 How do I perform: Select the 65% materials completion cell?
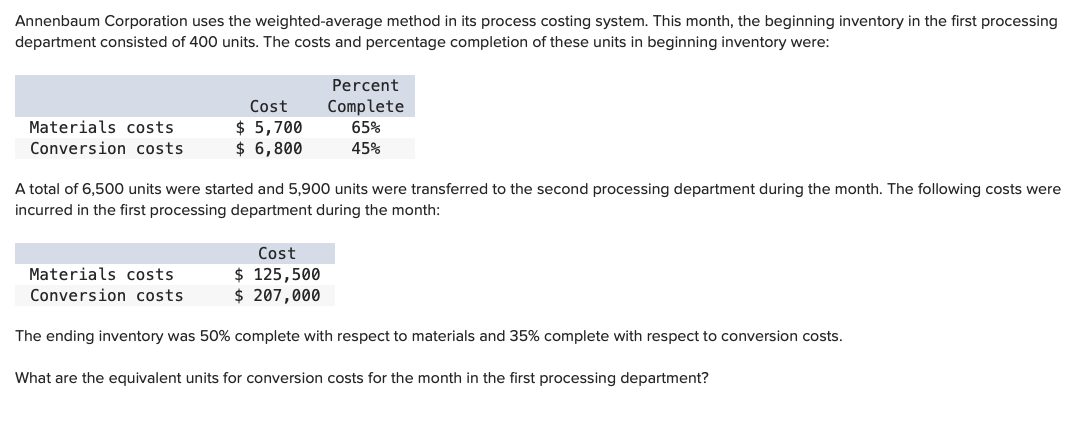pyautogui.click(x=365, y=127)
